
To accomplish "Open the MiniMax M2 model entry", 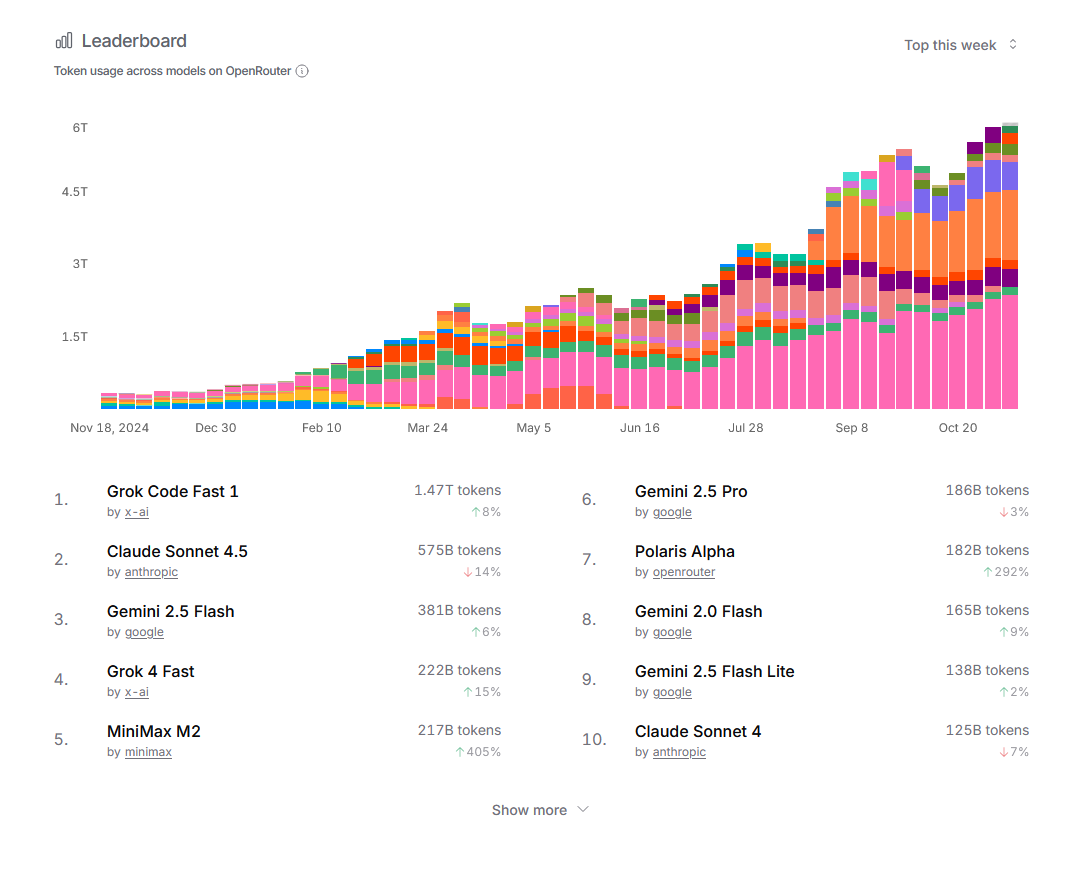I will point(153,731).
